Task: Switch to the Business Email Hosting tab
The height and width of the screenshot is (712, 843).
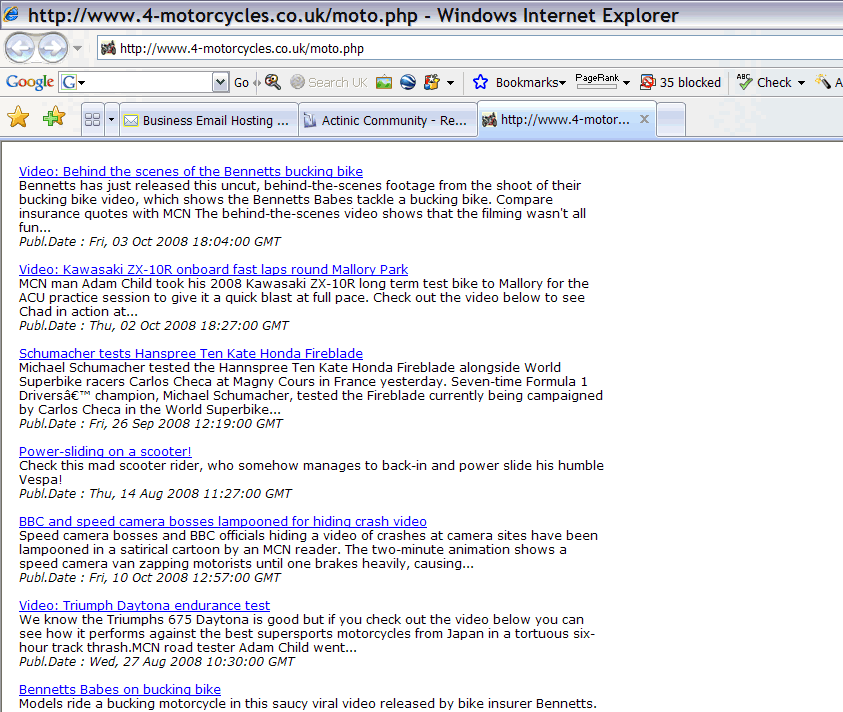Action: click(x=209, y=120)
